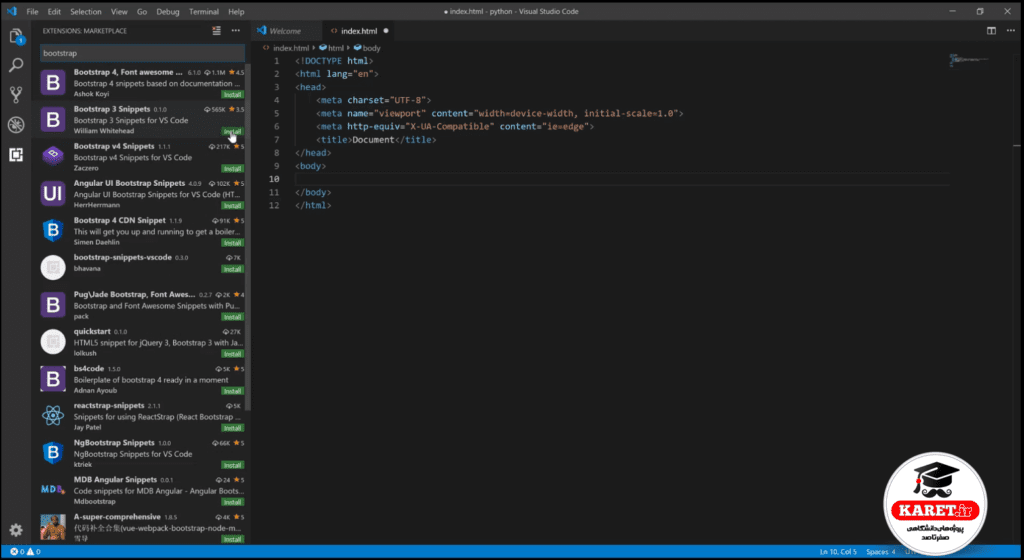Screen dimensions: 1024x560
Task: Open the Explorer view in activity bar
Action: click(16, 36)
